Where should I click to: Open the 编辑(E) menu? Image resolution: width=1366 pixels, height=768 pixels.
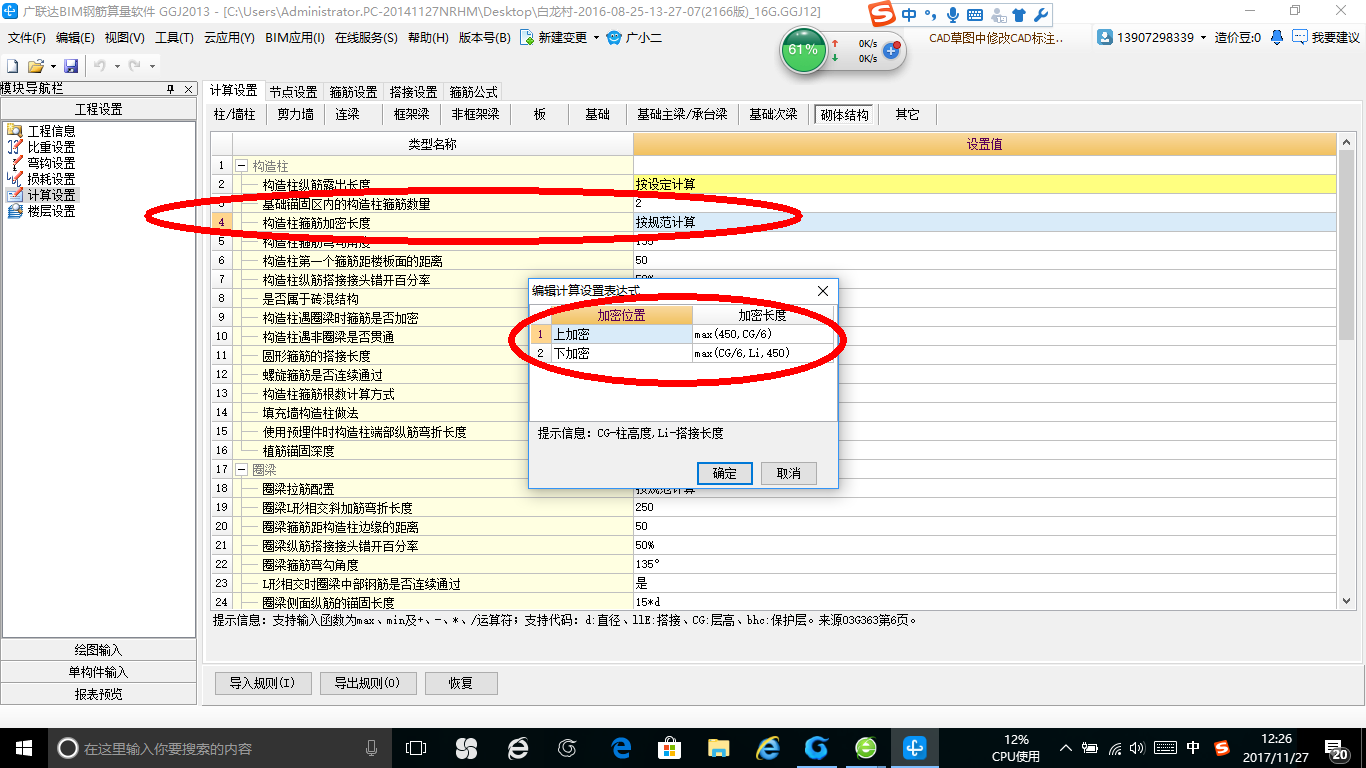pyautogui.click(x=75, y=37)
